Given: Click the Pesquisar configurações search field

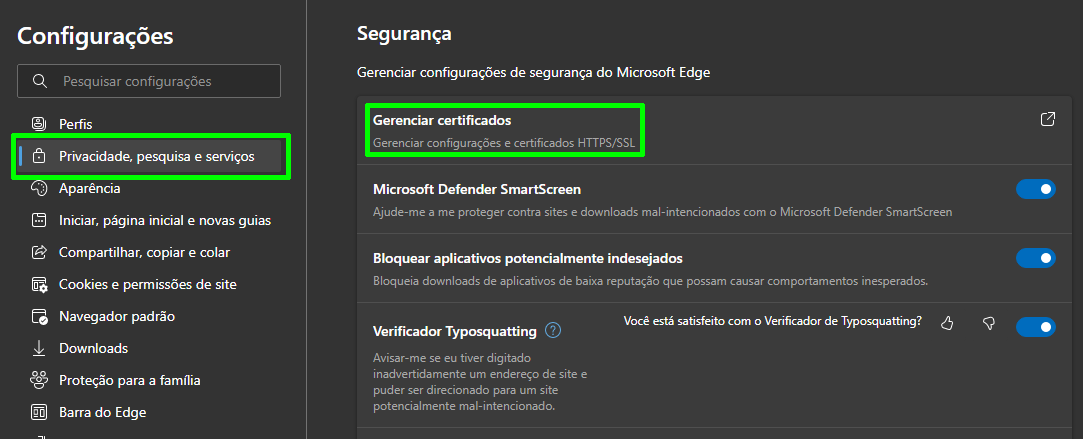Looking at the screenshot, I should 149,81.
